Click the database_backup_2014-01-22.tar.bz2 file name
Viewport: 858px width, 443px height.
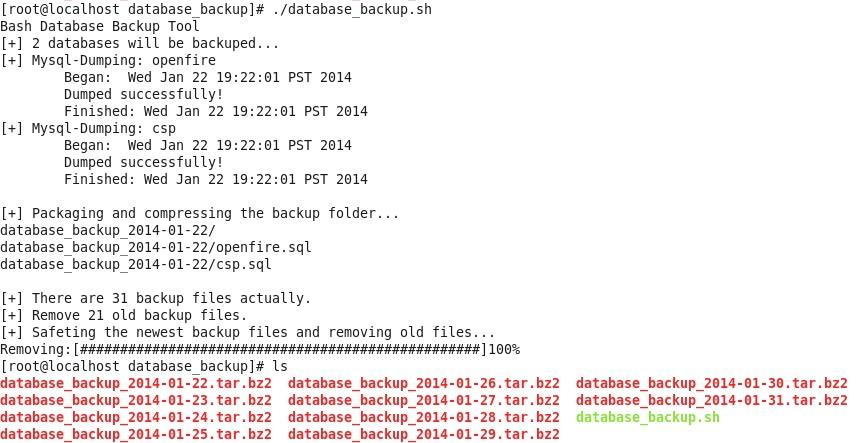136,384
